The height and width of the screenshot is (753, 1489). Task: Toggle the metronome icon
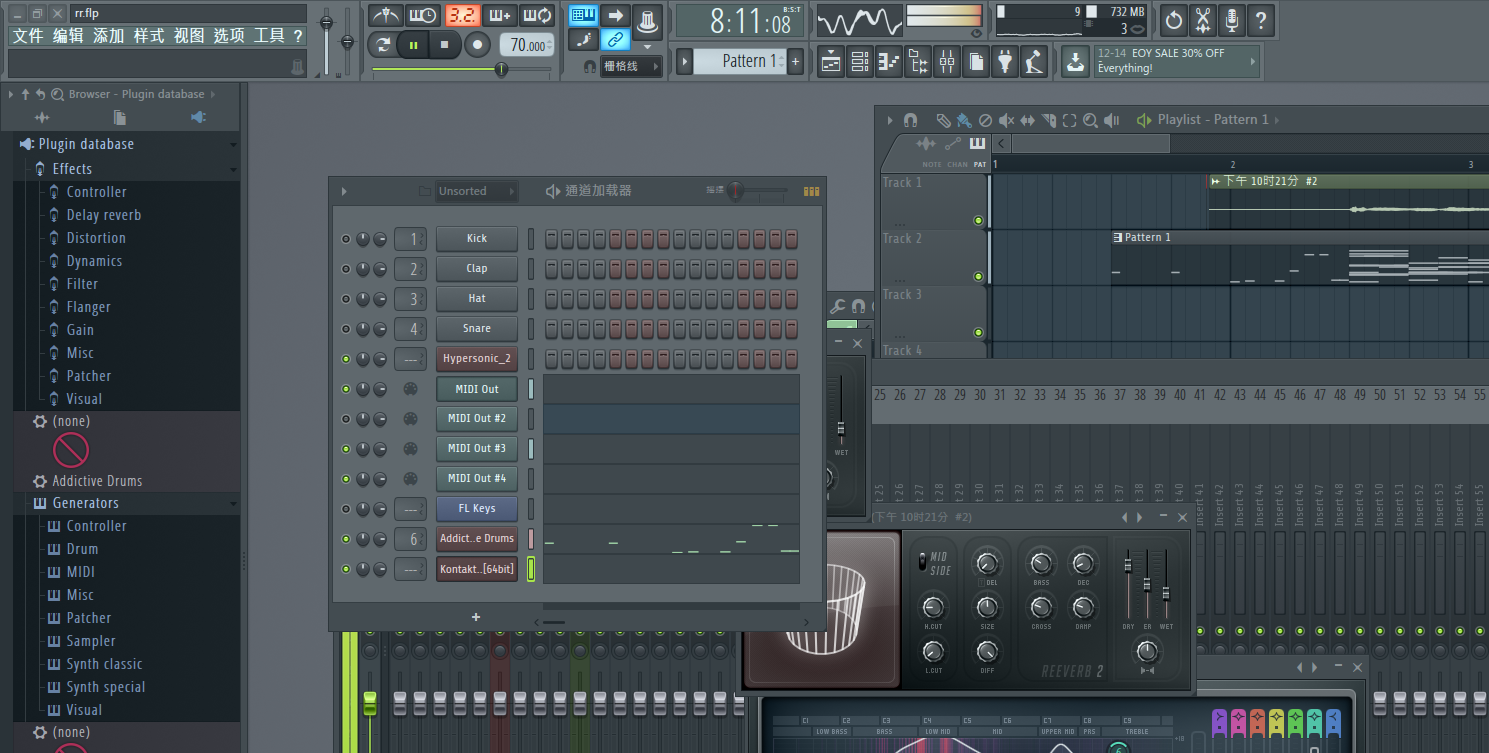point(385,15)
